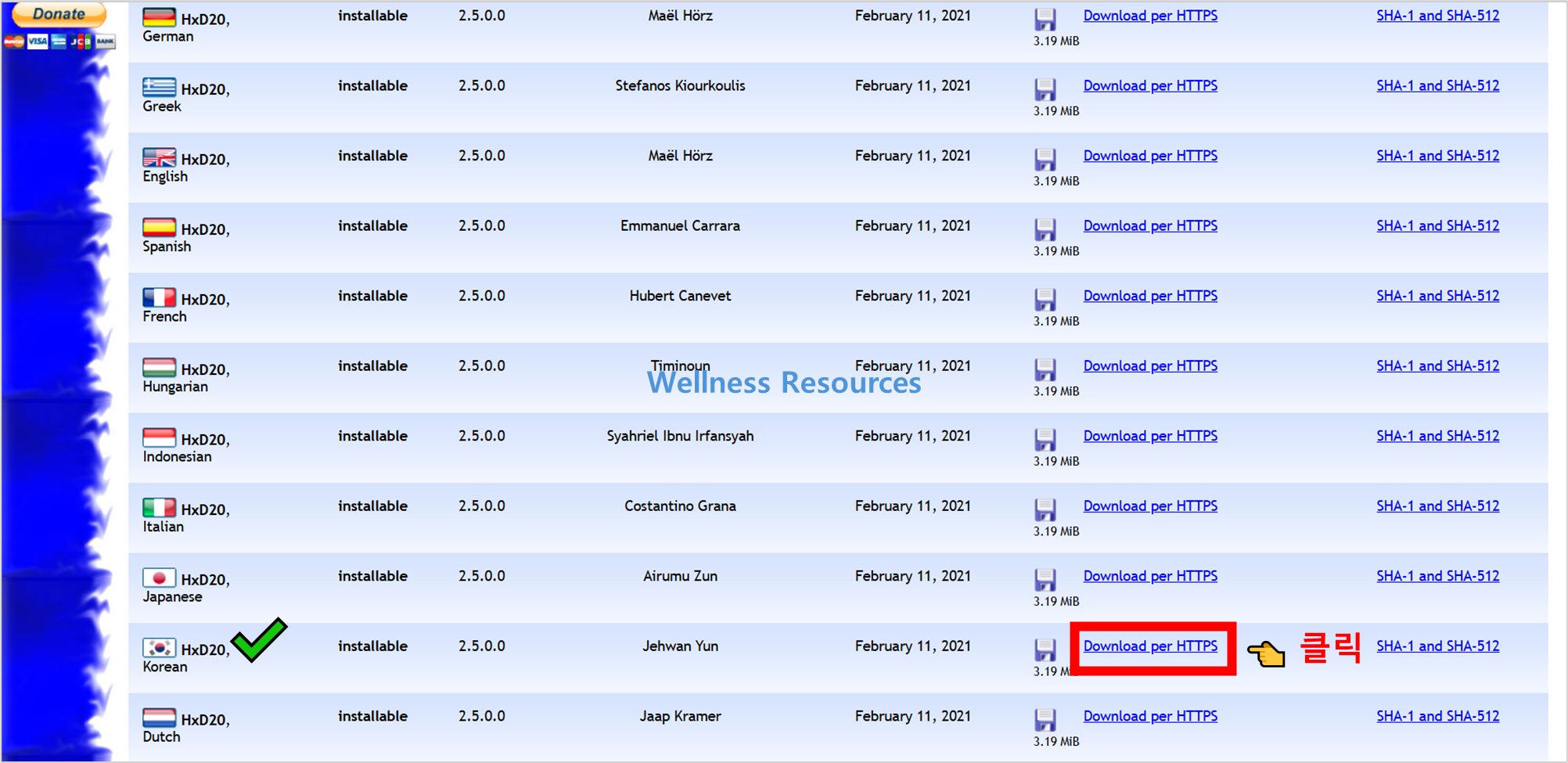The image size is (1568, 763).
Task: Click version "2.5.0.0" in the French row
Action: [x=481, y=296]
